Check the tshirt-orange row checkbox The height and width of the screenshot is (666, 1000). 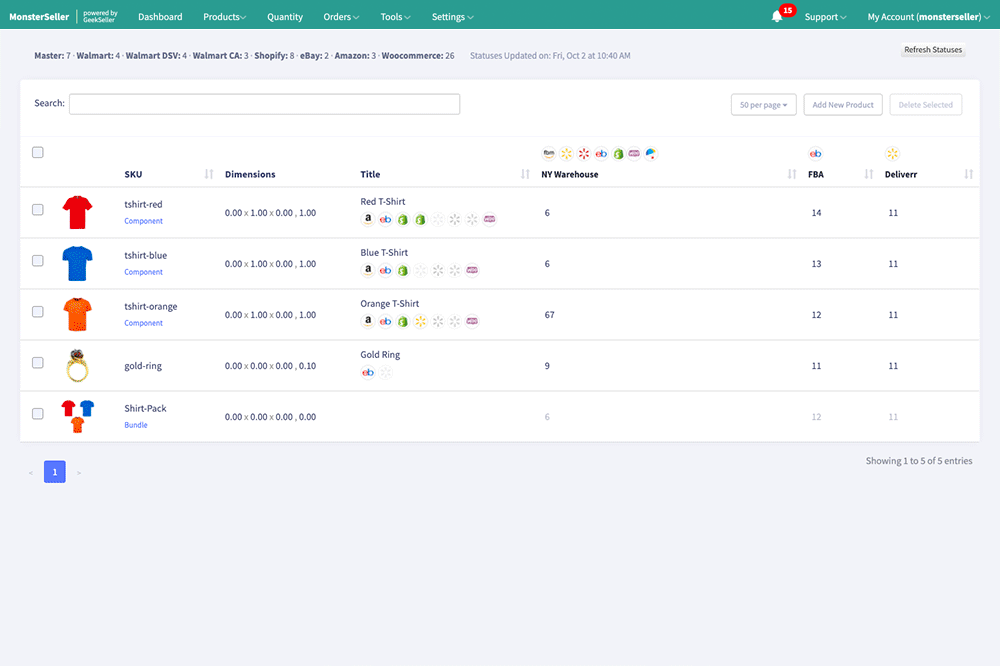[38, 312]
